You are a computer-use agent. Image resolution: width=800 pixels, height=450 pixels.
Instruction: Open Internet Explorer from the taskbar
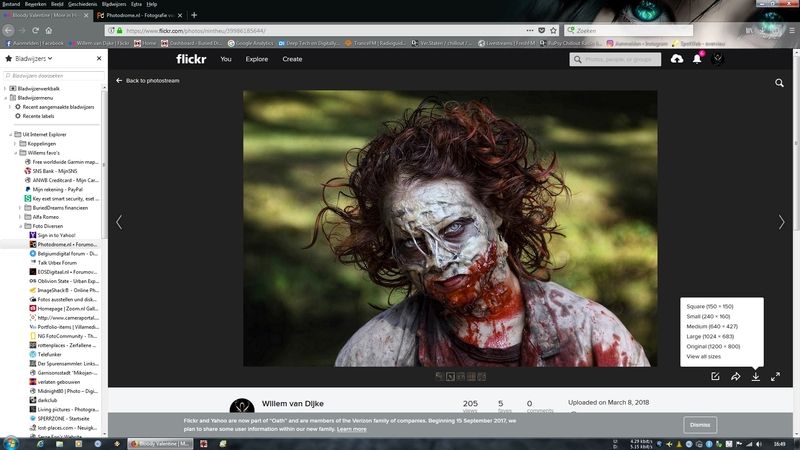pos(40,444)
